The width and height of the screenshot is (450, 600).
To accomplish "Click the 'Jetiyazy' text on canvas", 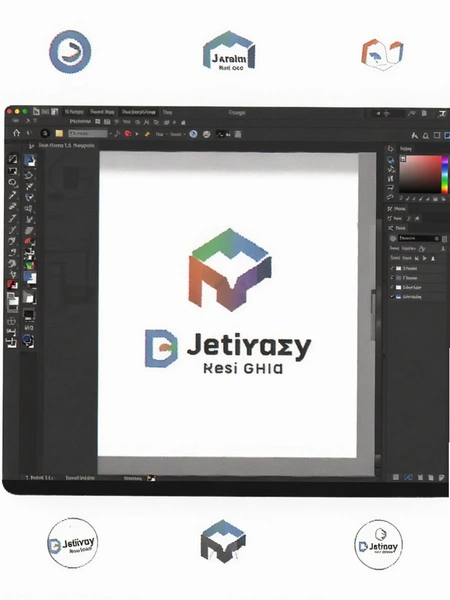I will [x=249, y=347].
